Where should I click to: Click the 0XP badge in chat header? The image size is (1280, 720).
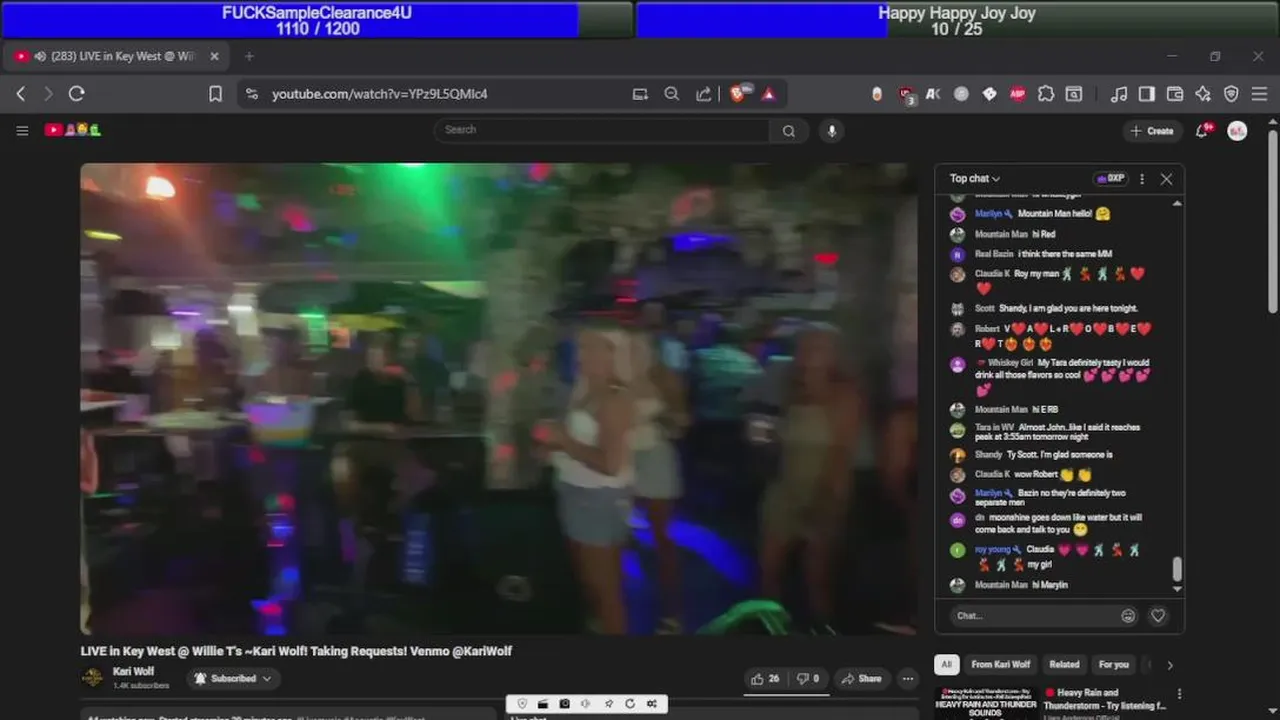coord(1111,178)
